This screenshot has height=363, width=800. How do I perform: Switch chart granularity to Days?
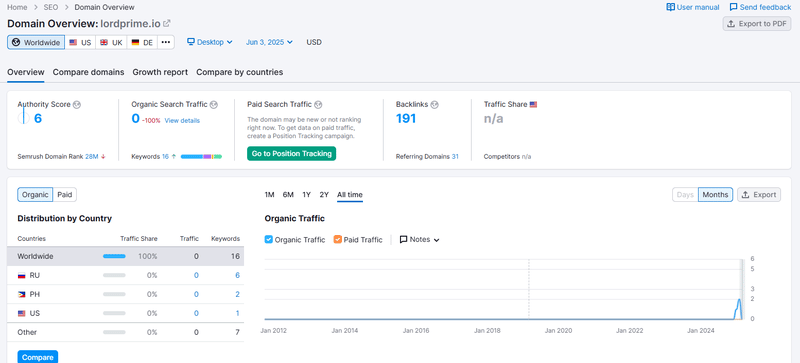[x=685, y=195]
